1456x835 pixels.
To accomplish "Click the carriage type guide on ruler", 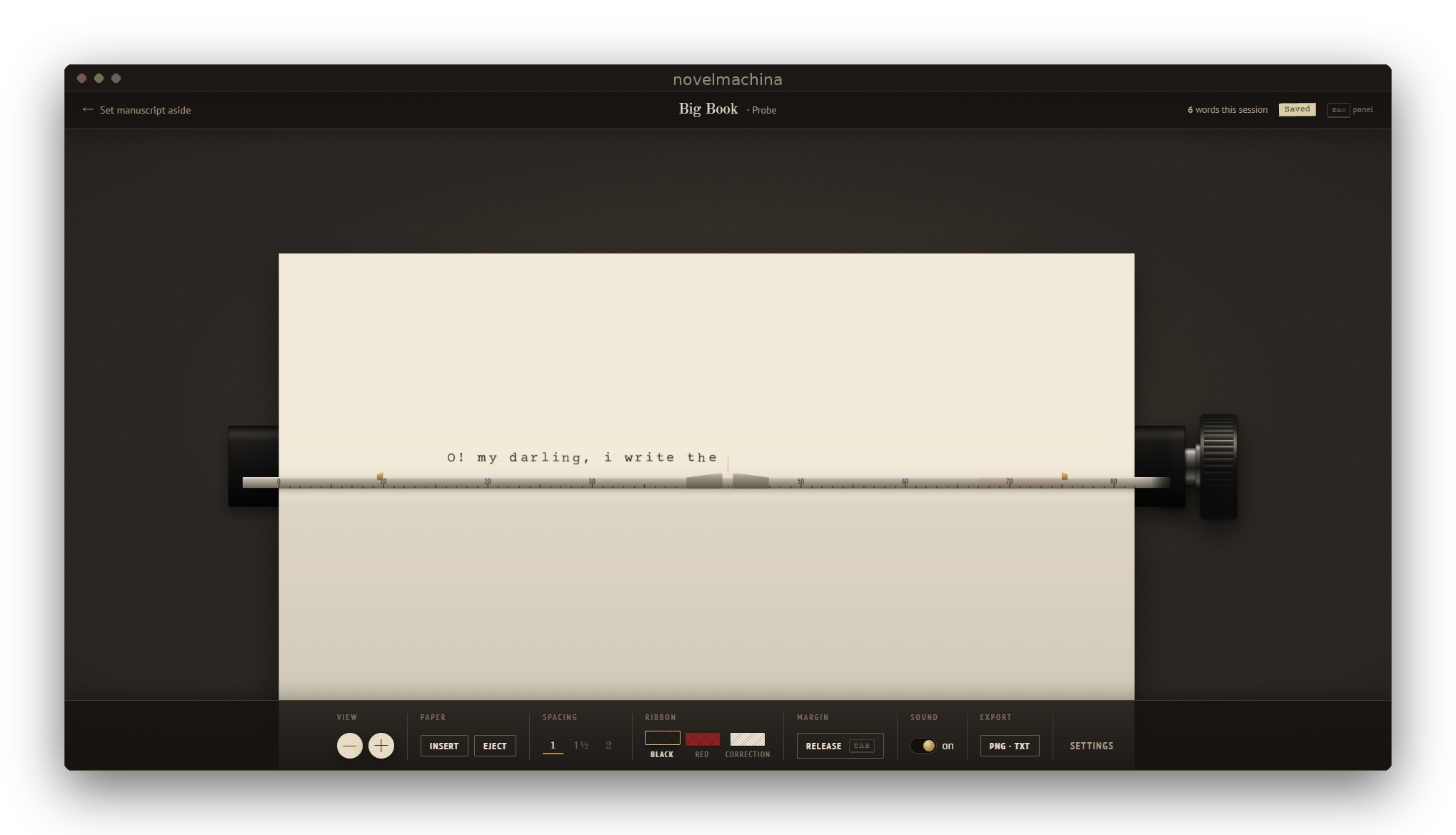I will pyautogui.click(x=728, y=480).
